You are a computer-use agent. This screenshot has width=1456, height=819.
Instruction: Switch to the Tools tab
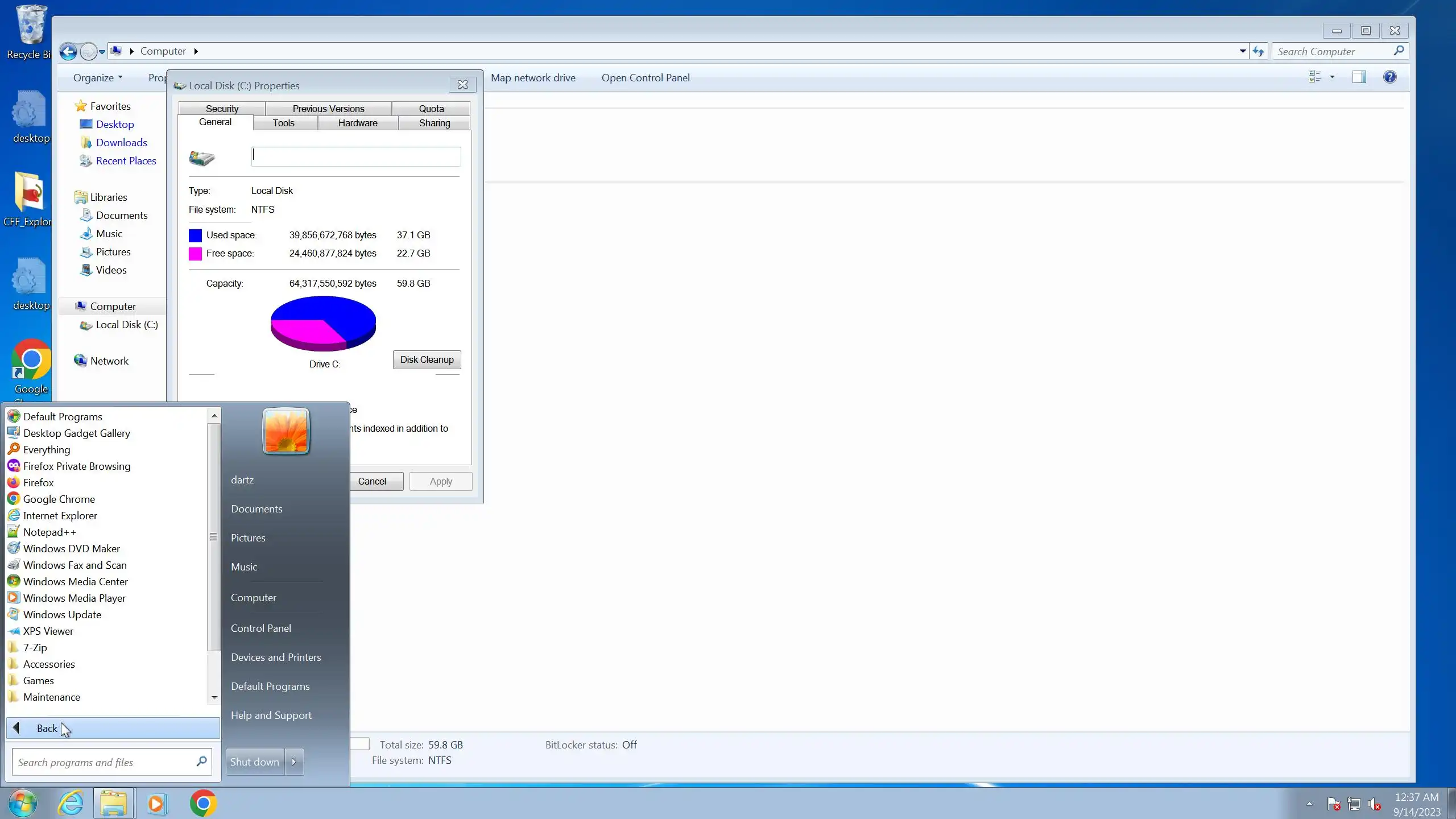coord(283,123)
